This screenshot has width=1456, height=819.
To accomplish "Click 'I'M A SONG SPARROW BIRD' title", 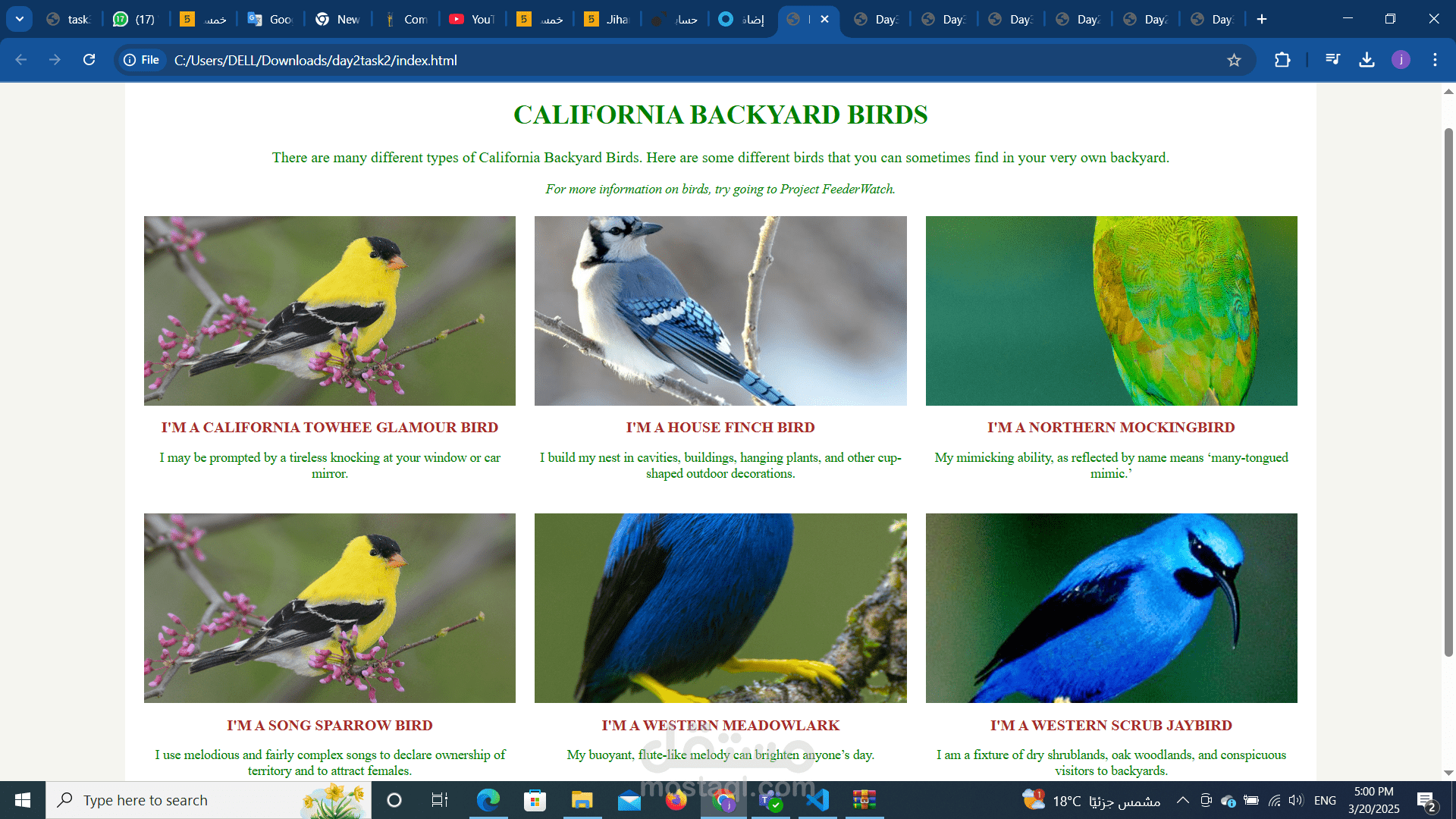I will pos(330,726).
